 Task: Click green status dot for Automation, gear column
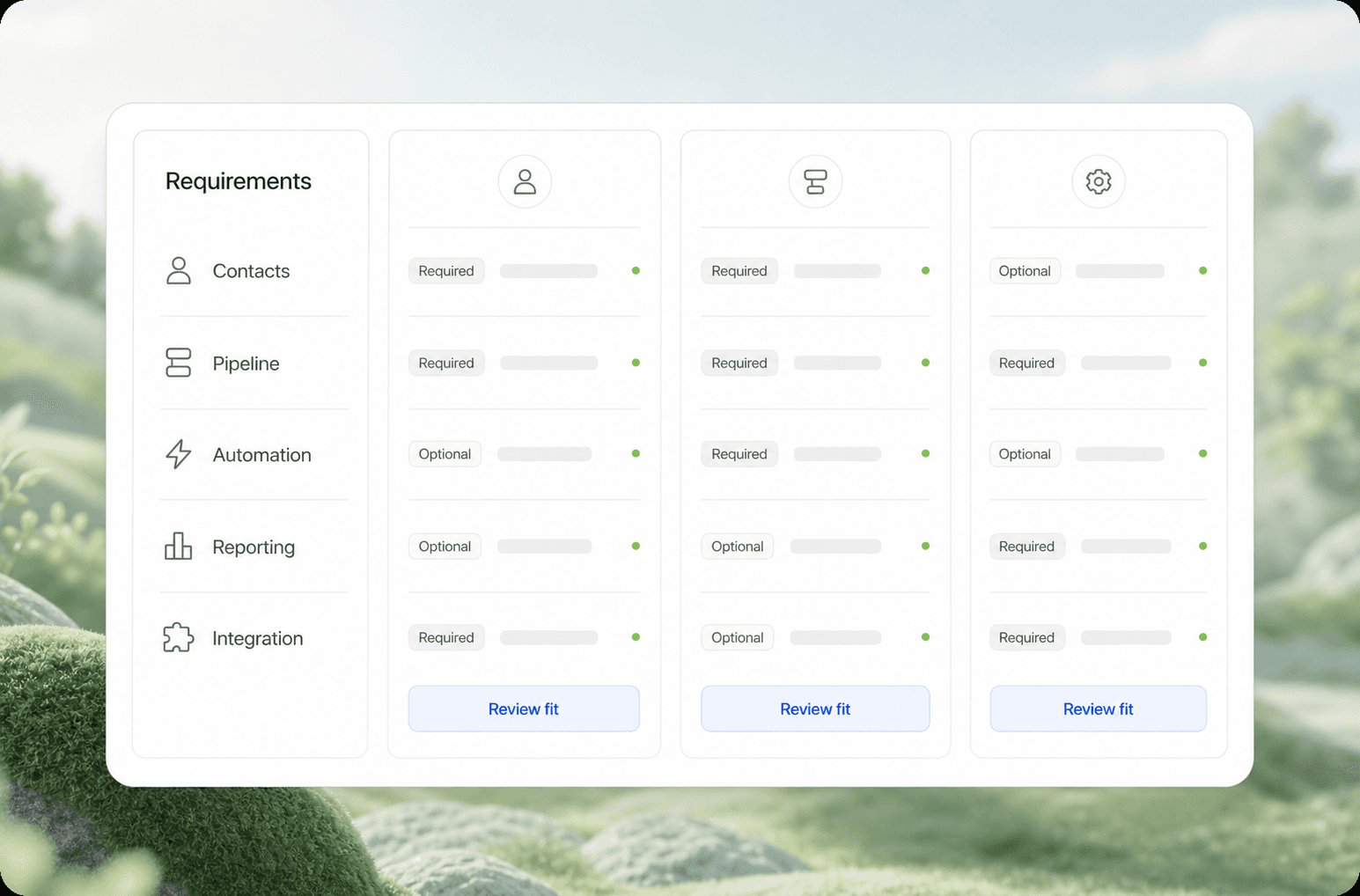[x=1202, y=454]
